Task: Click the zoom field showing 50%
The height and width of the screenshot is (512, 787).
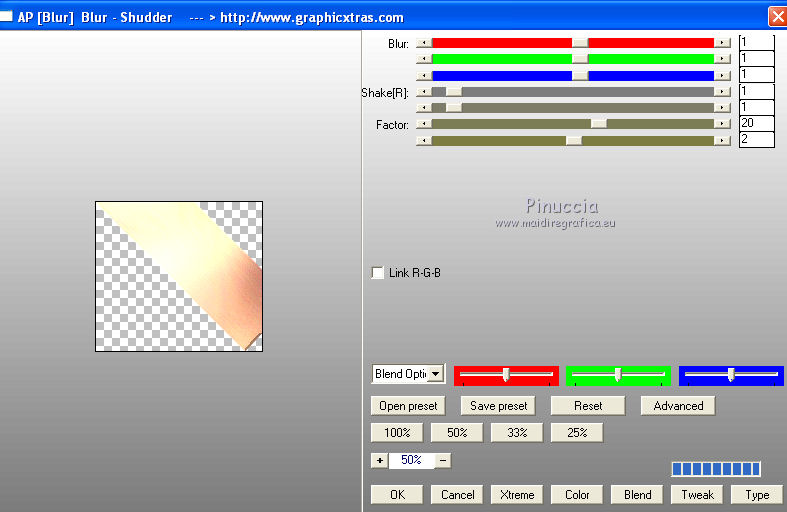Action: [411, 460]
